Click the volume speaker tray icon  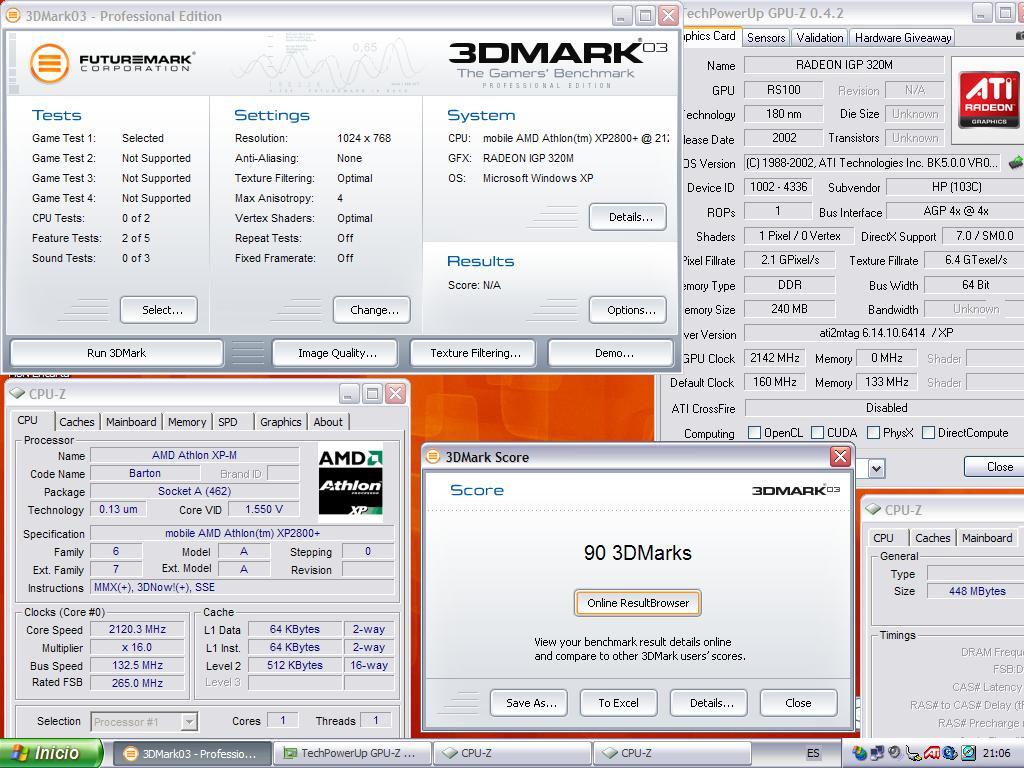point(893,753)
